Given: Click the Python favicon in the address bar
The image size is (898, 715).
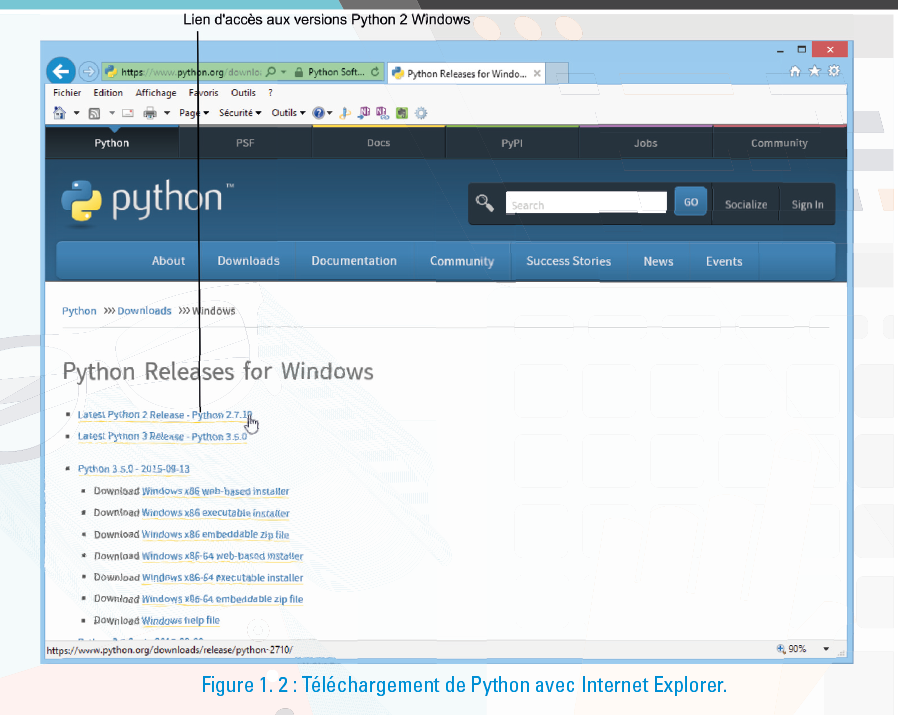Looking at the screenshot, I should pos(111,72).
